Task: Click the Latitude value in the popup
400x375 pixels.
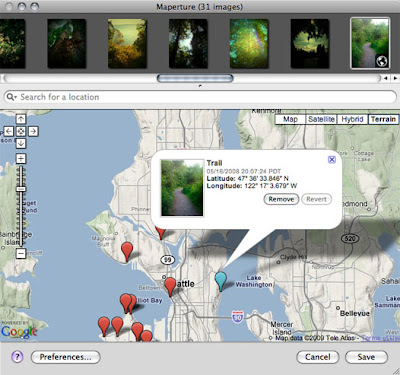Action: (264, 179)
